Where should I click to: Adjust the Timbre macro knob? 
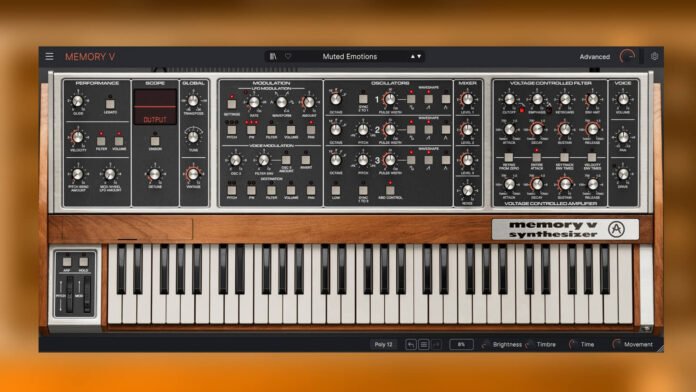click(529, 344)
